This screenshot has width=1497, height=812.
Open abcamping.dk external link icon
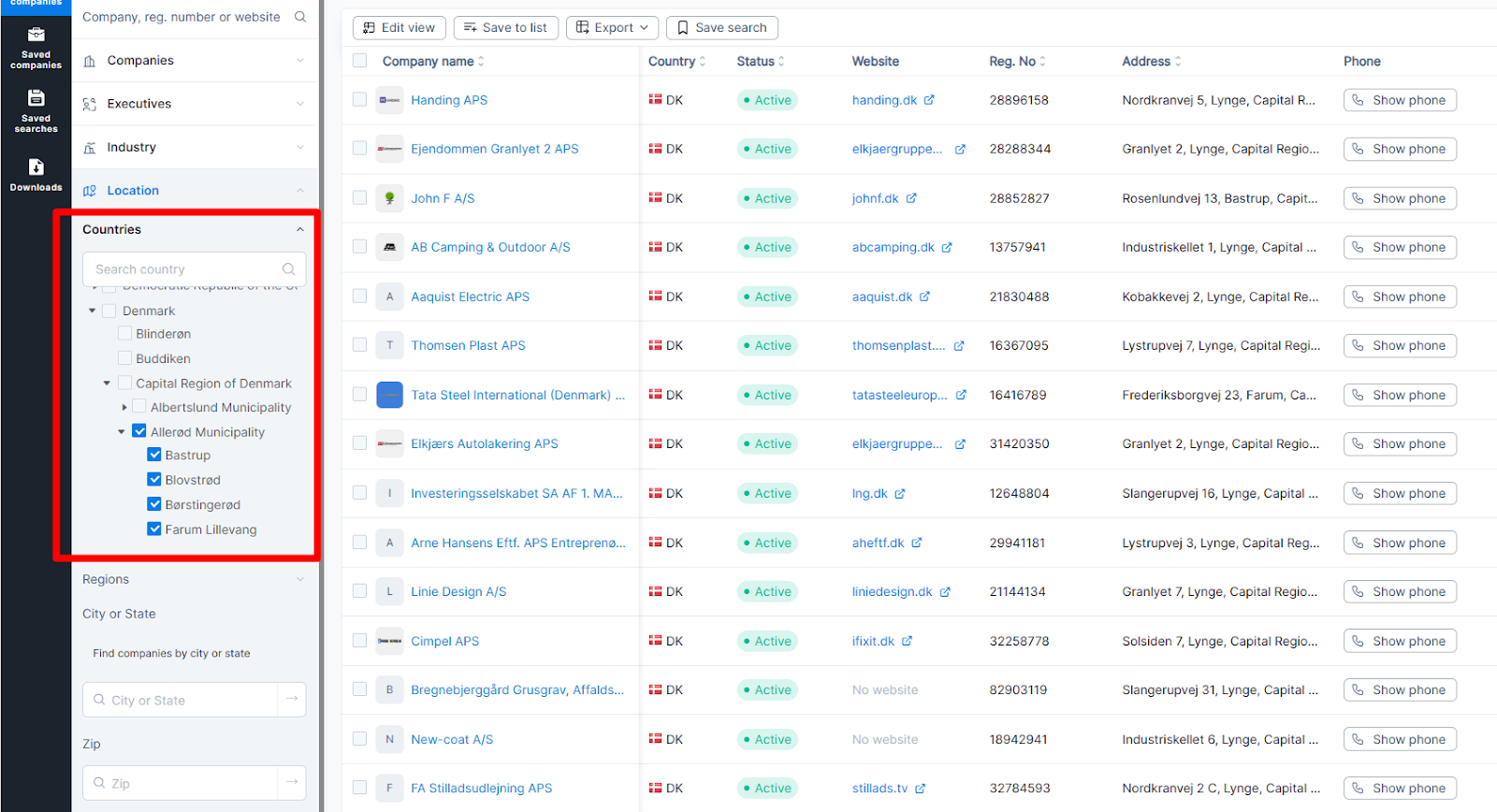(947, 248)
